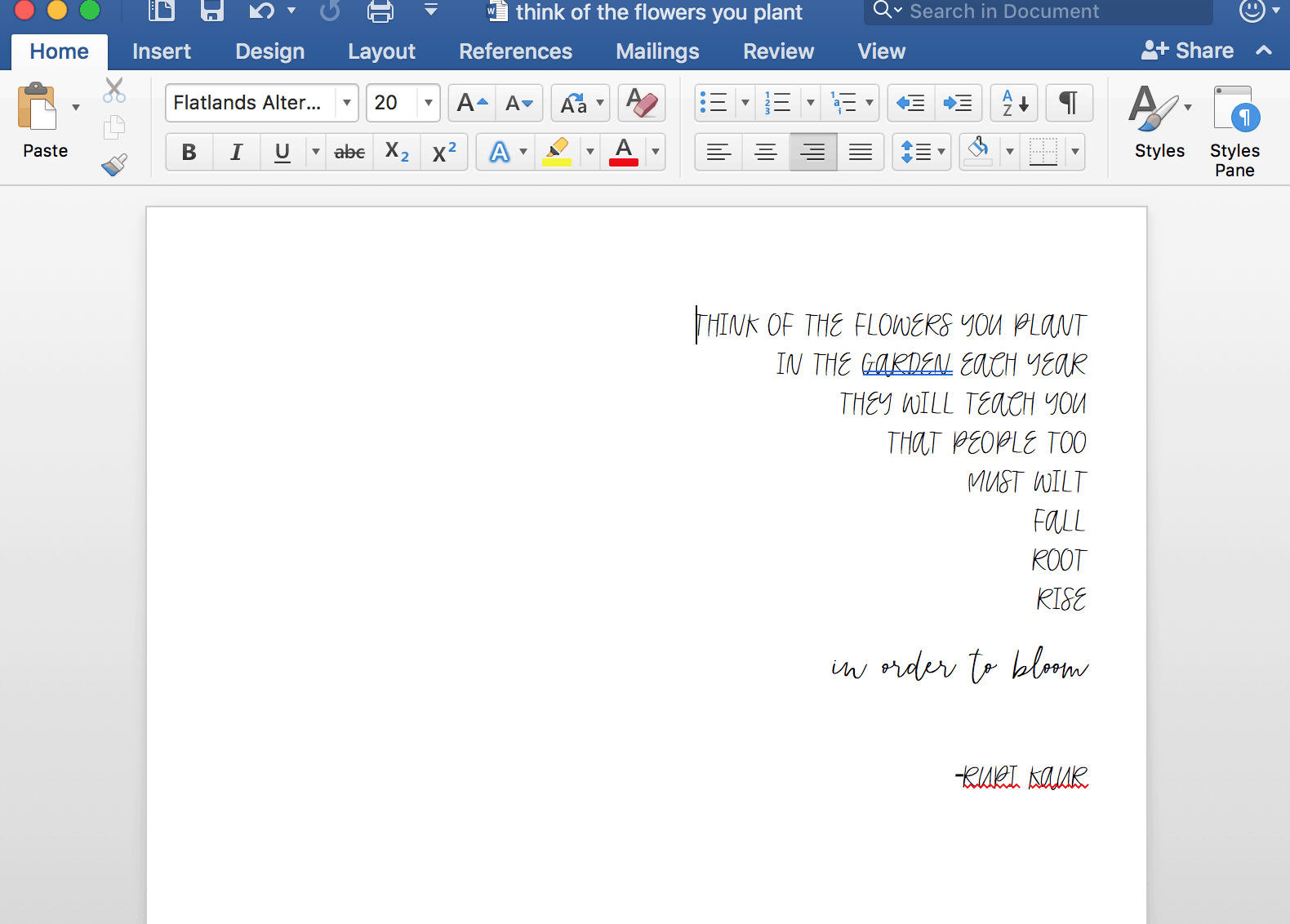Decrease paragraph indent
This screenshot has height=924, width=1290.
click(x=910, y=103)
